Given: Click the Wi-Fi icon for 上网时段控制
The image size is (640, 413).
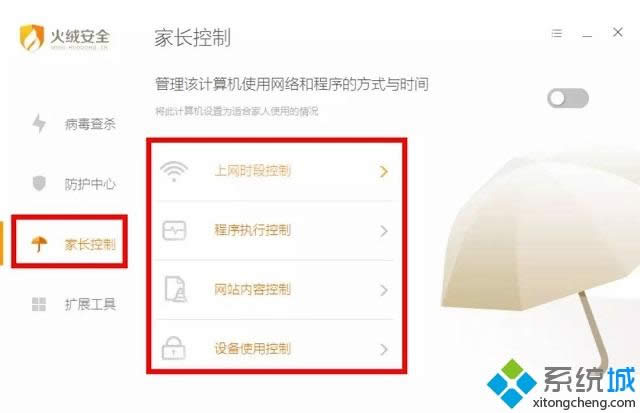Looking at the screenshot, I should (x=174, y=171).
